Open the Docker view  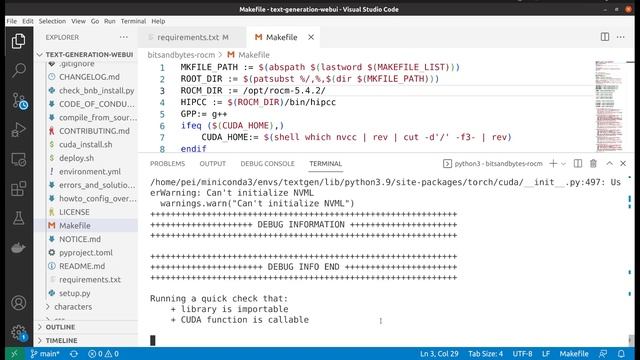click(18, 247)
